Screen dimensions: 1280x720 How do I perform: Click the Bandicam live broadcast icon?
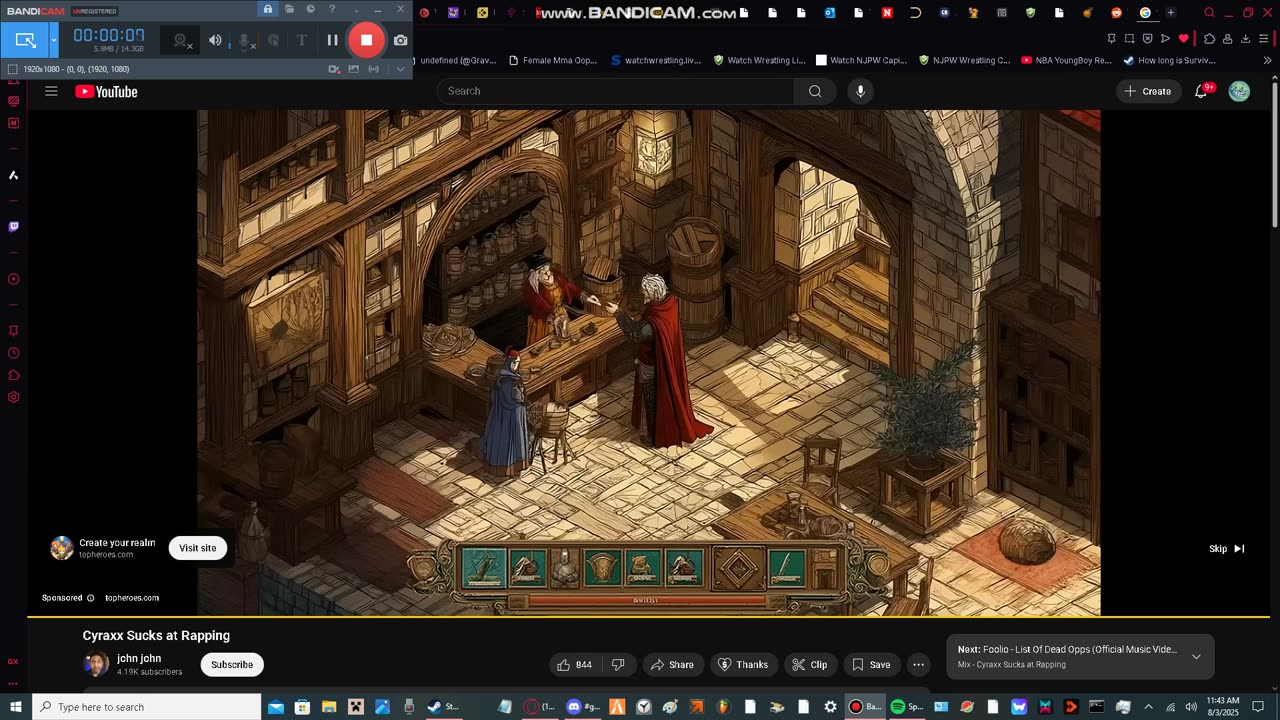tap(374, 69)
